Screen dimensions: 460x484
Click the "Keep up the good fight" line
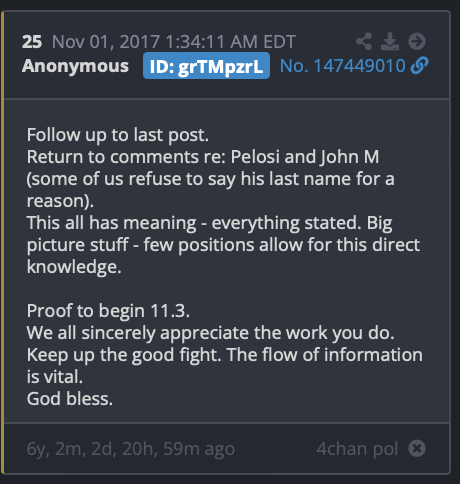tap(225, 355)
